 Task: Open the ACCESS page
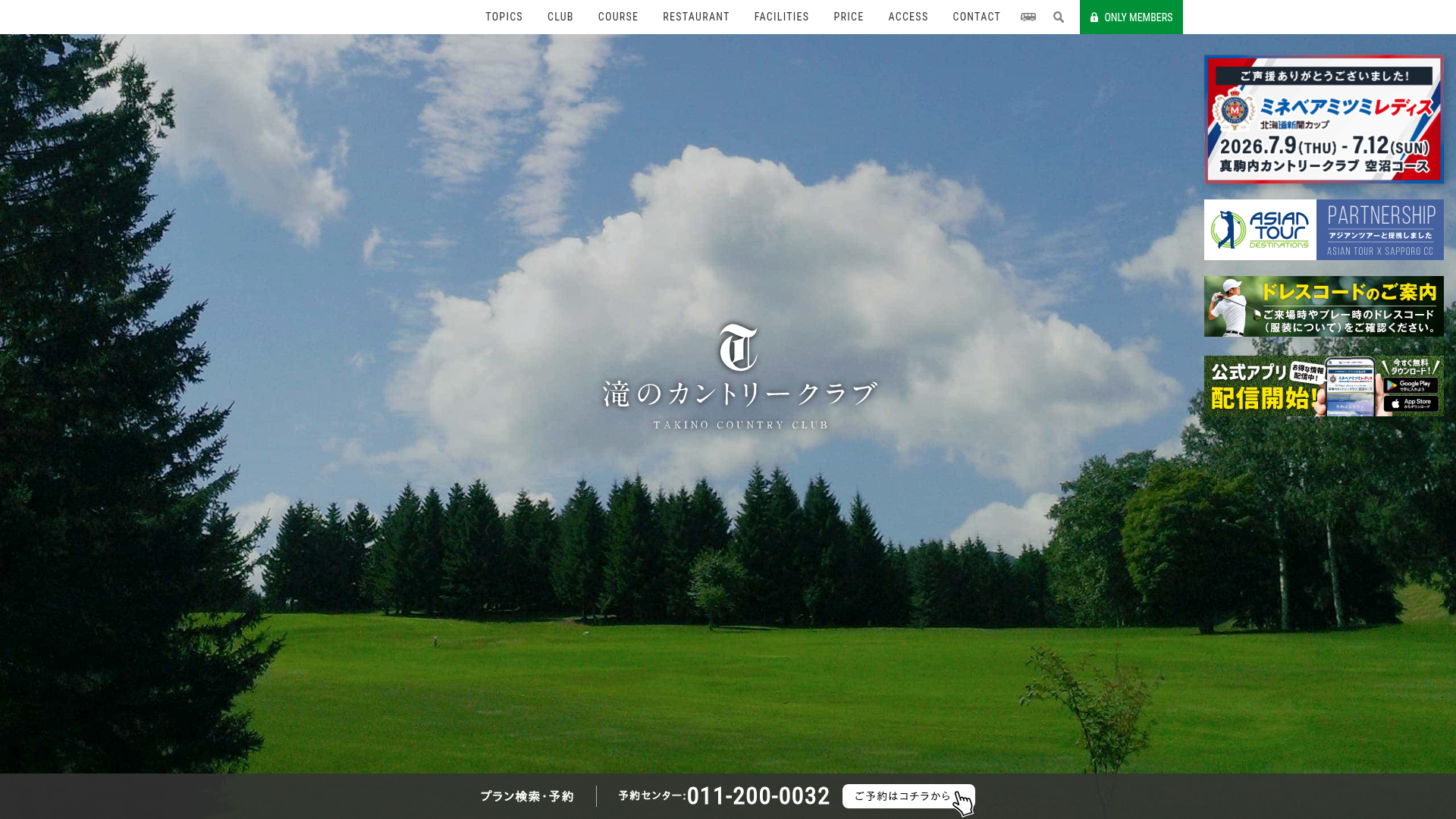[x=908, y=17]
